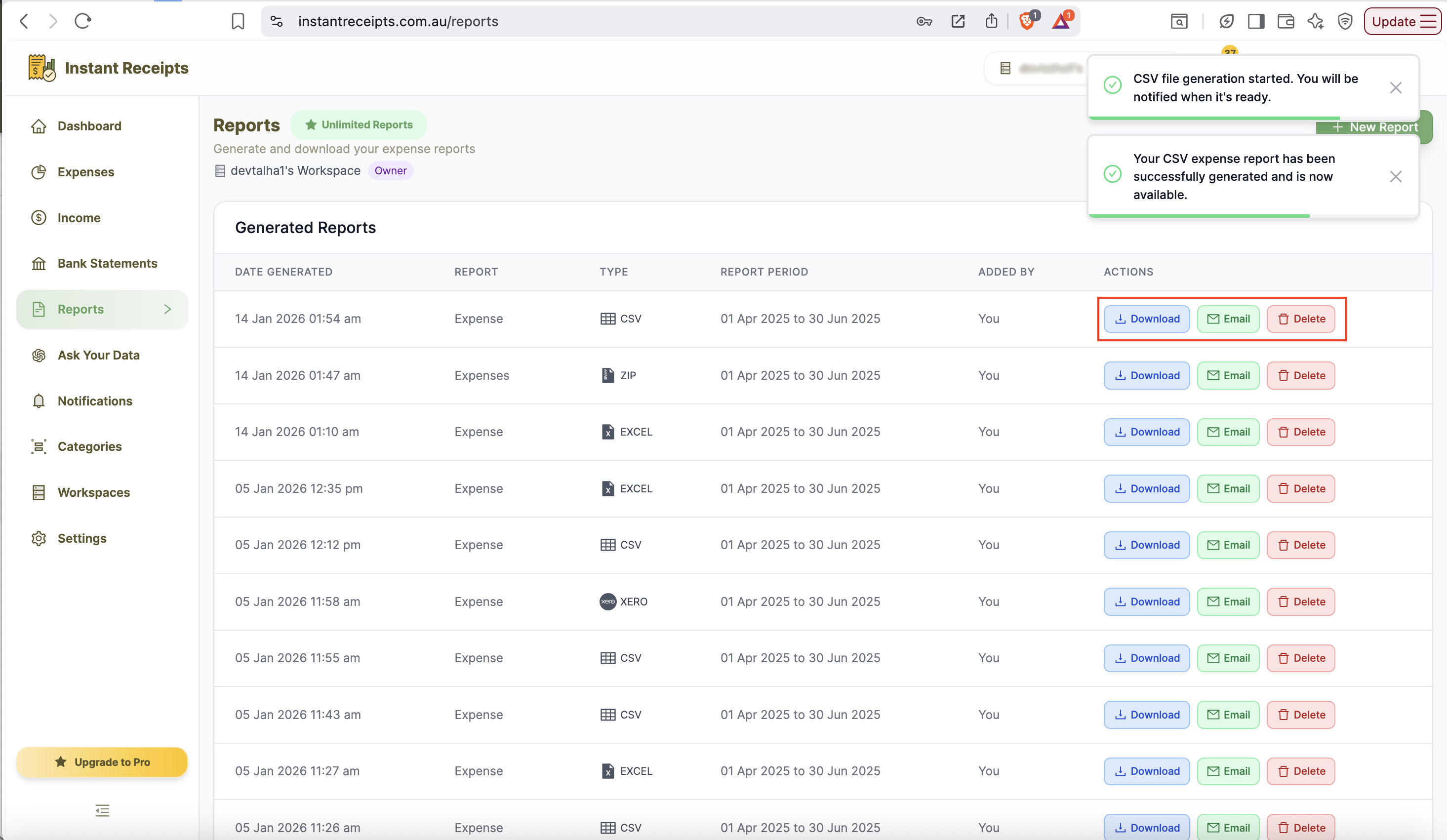Viewport: 1447px width, 840px height.
Task: Email the 14 Jan 01:10 am EXCEL report
Action: [x=1228, y=432]
